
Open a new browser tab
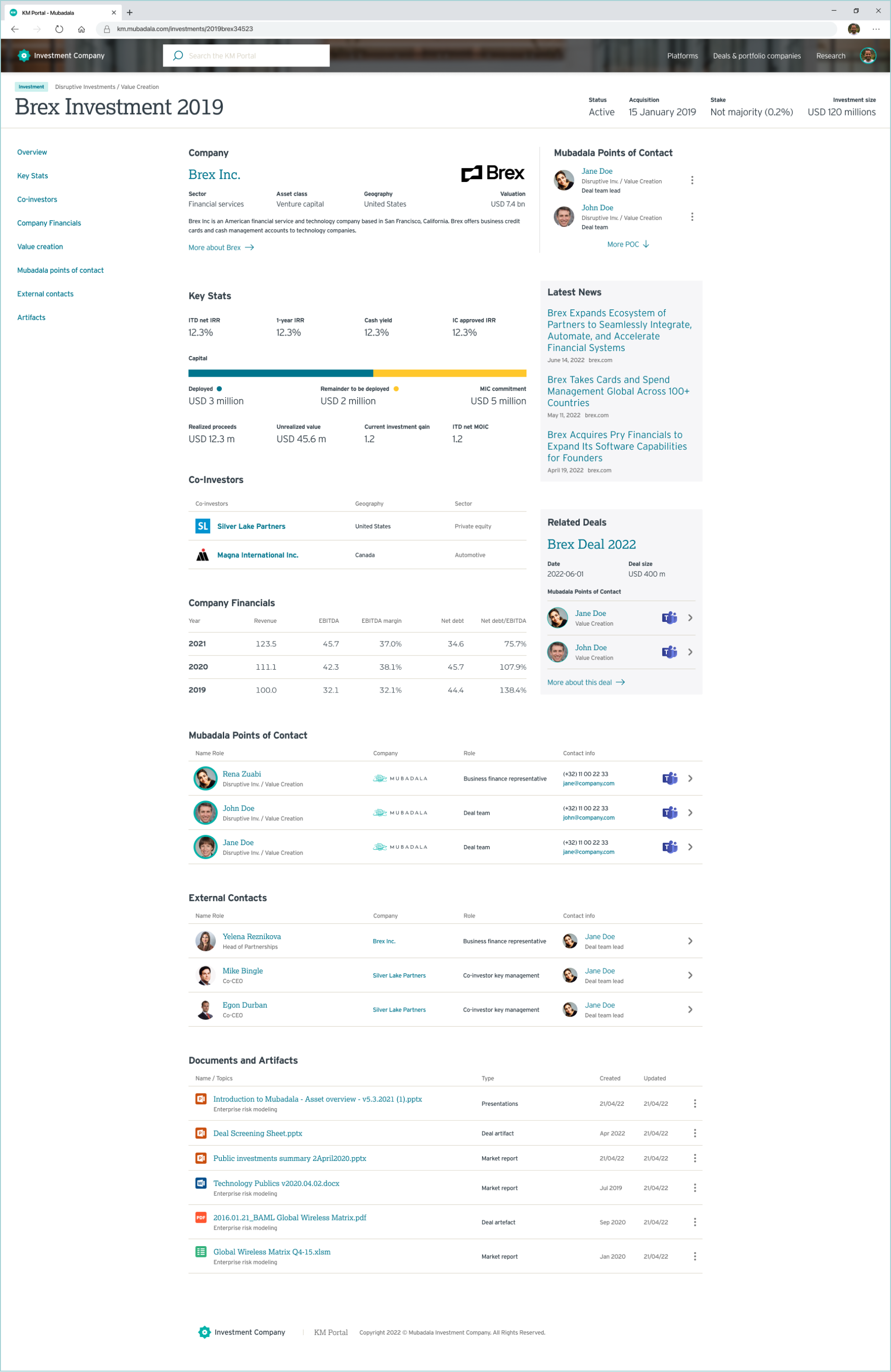tap(130, 12)
